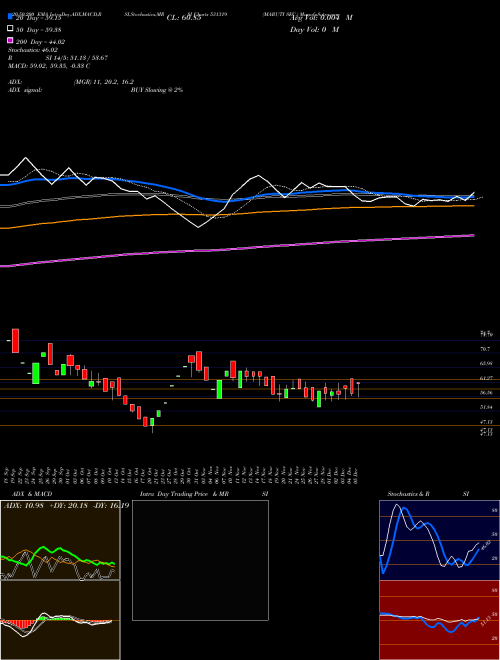Click the 'ADX signal:' label
The width and height of the screenshot is (500, 660).
[x=25, y=90]
